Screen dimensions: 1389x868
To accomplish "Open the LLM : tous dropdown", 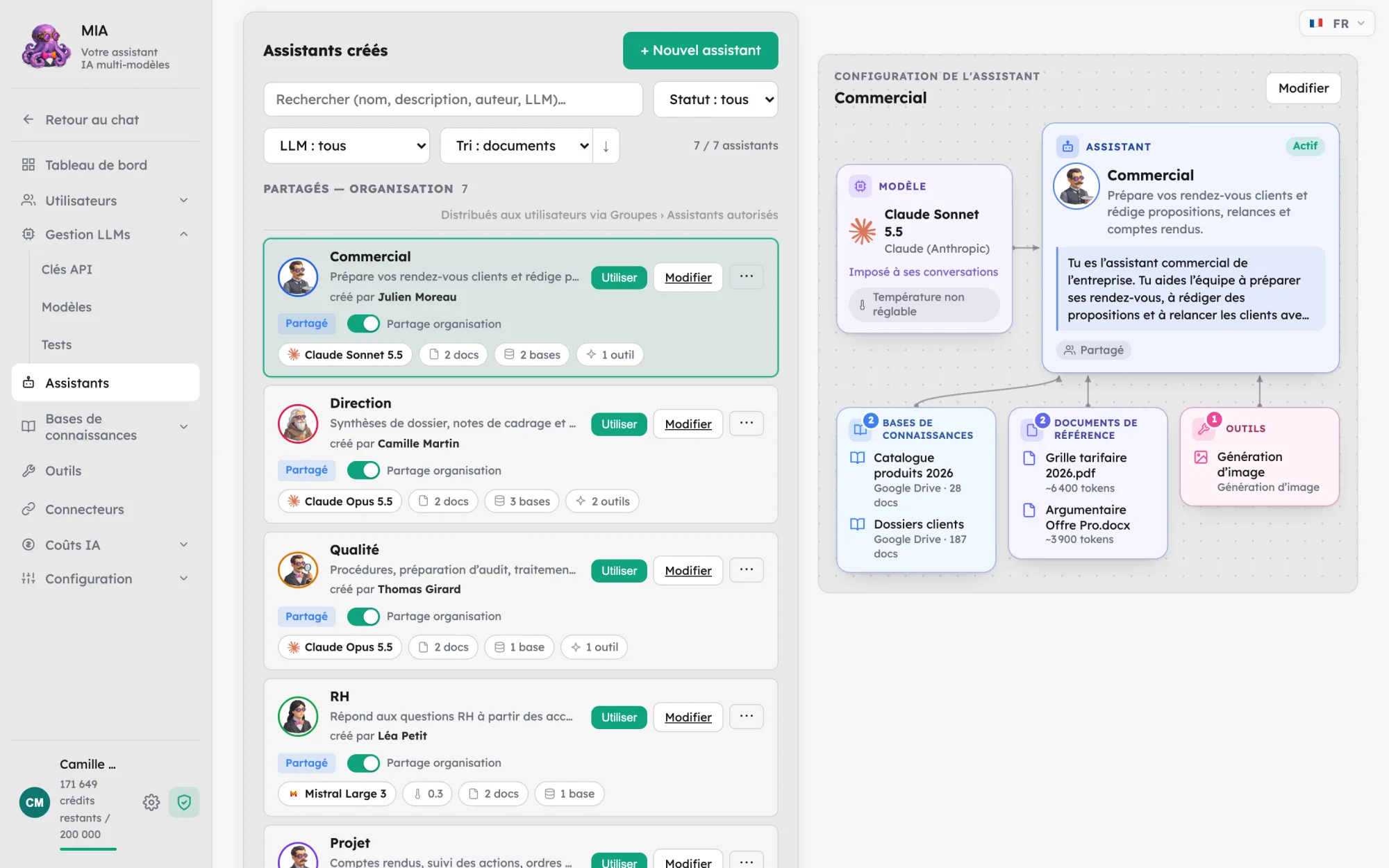I will pos(347,146).
